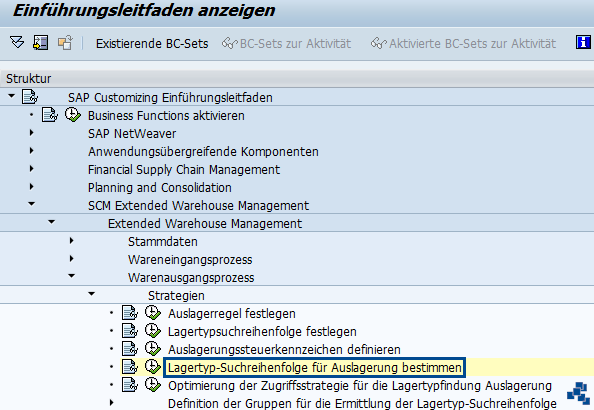594x410 pixels.
Task: Execute Lagertypsuchreihenfolge festlegen activity icon
Action: (x=153, y=331)
